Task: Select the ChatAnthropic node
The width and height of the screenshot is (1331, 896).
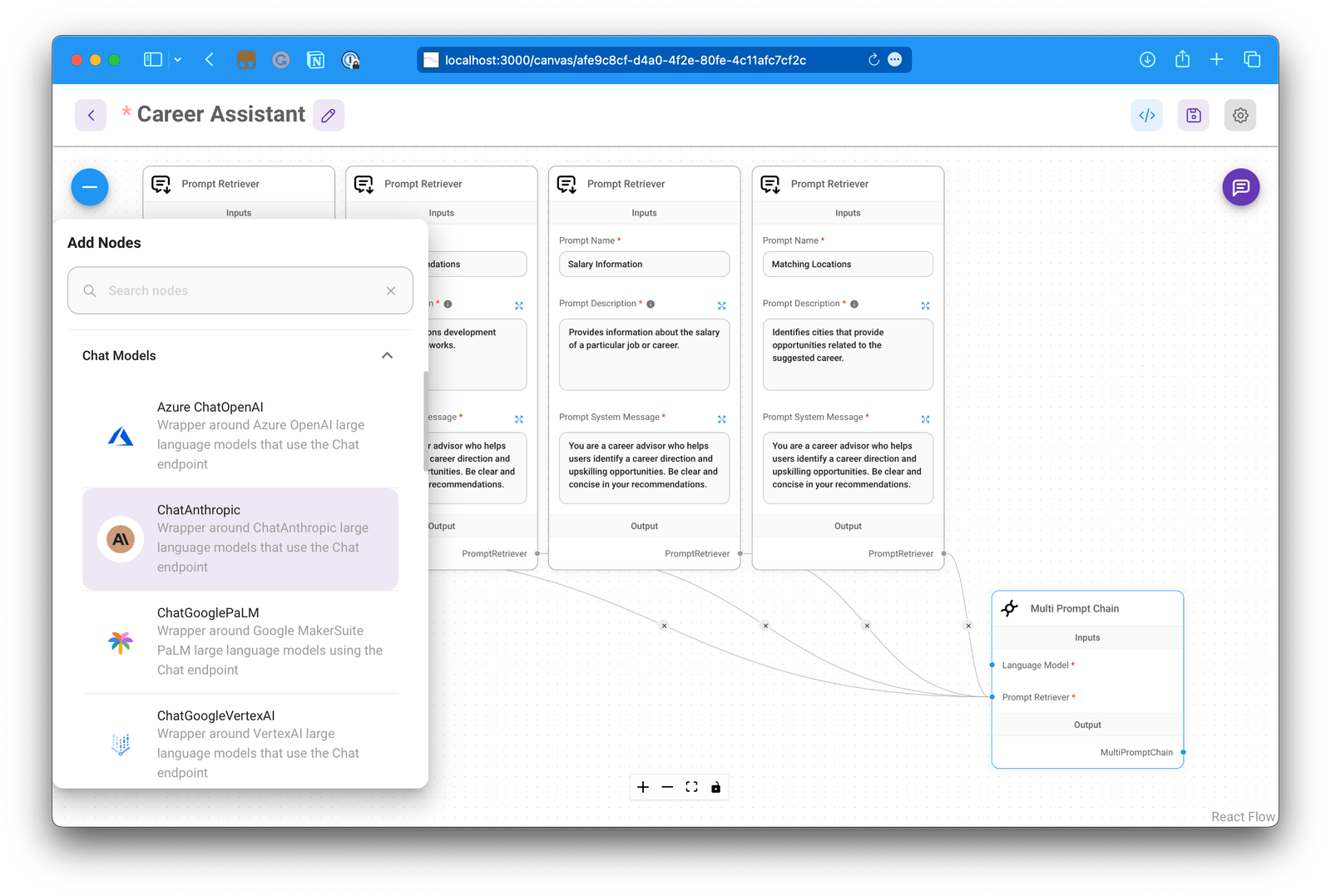Action: pos(240,539)
